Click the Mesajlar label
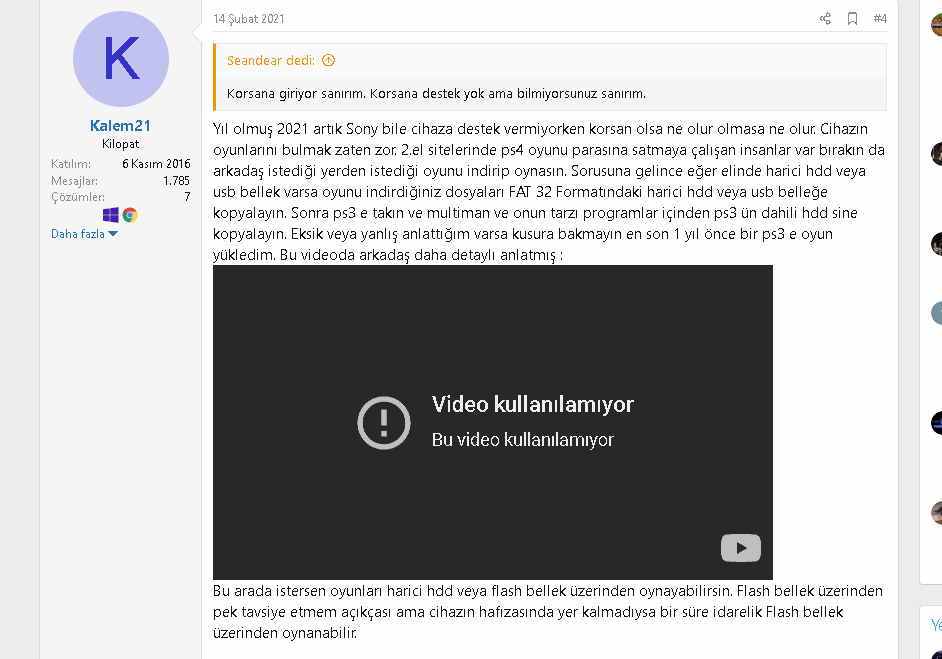This screenshot has height=659, width=942. (74, 180)
